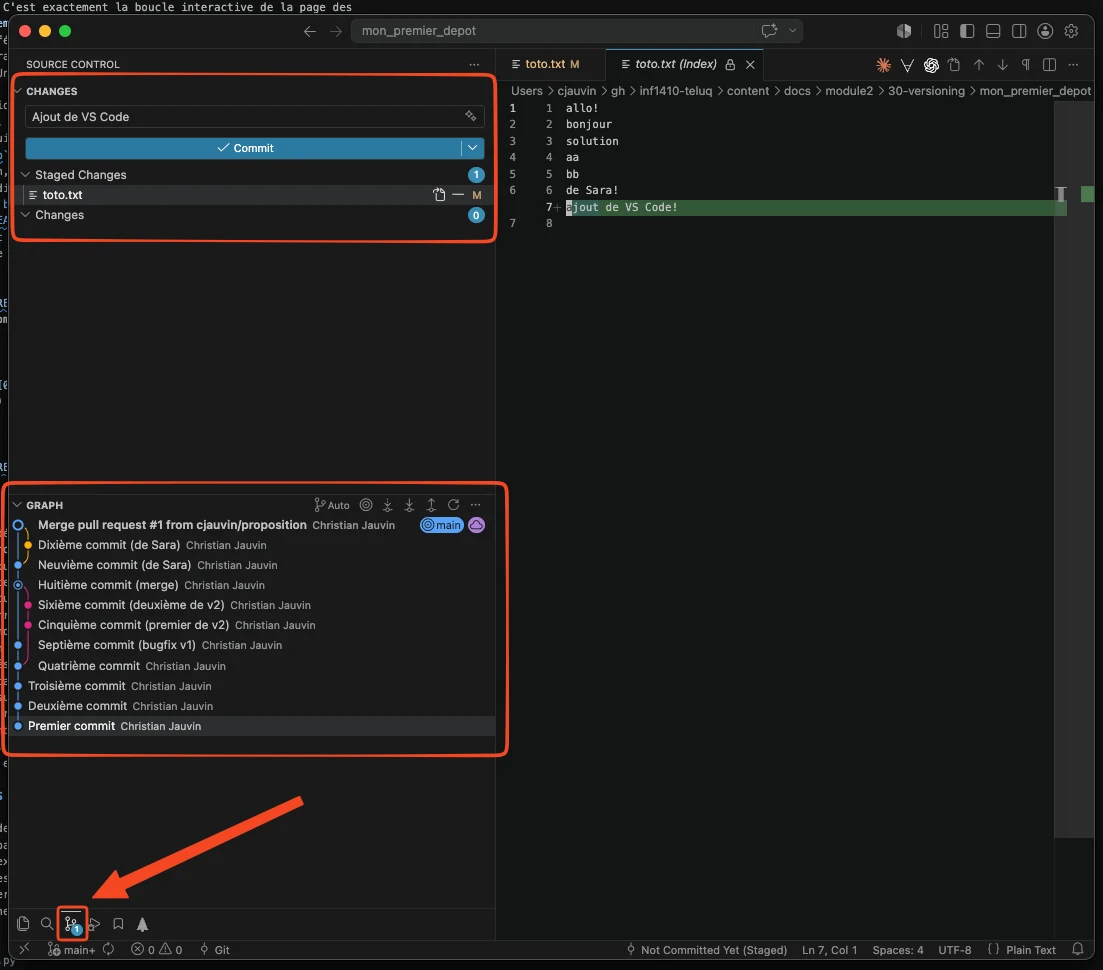Go forward with the right navigation arrow
The image size is (1103, 970).
(336, 31)
